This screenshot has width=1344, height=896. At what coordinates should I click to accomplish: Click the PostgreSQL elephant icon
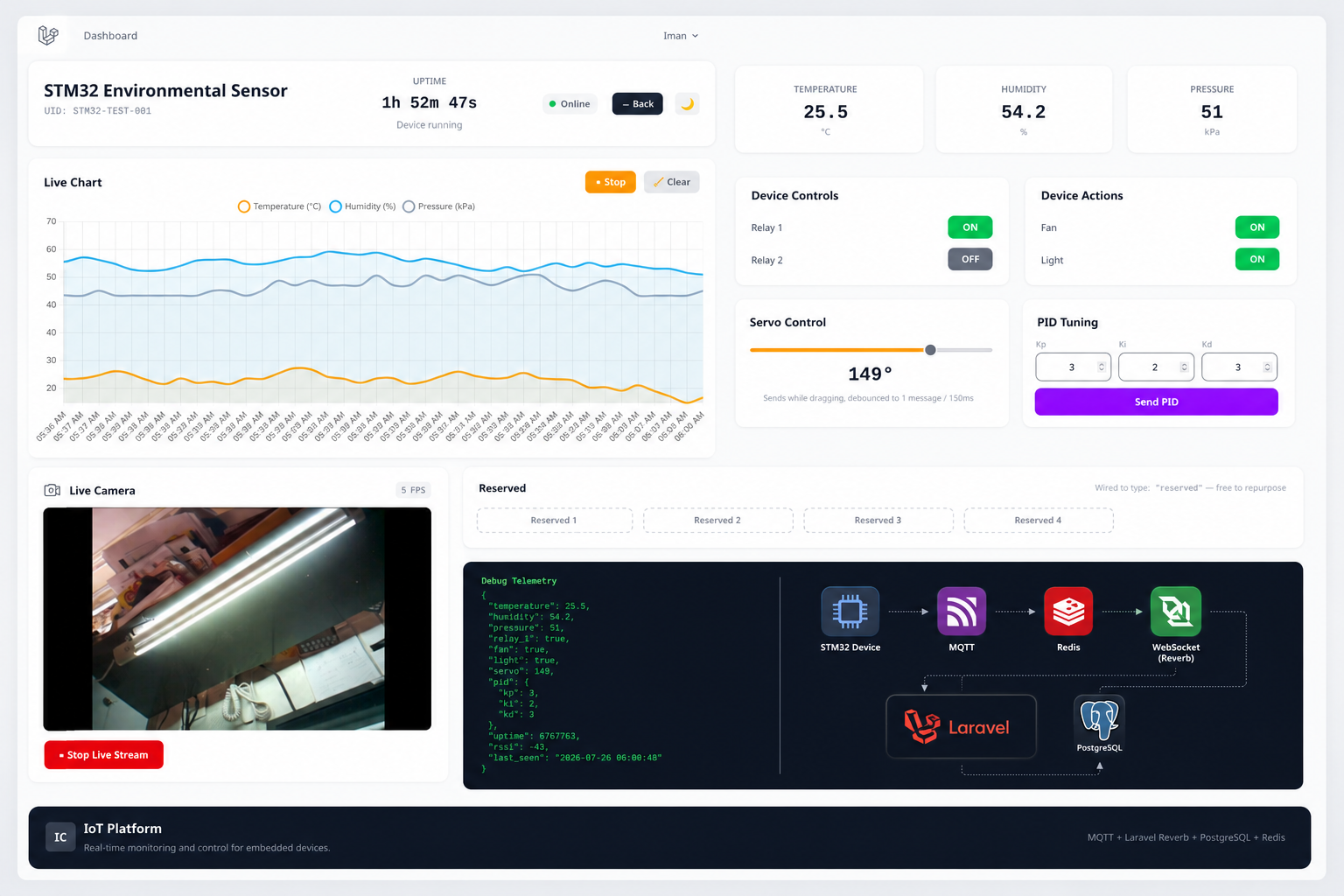click(1099, 719)
